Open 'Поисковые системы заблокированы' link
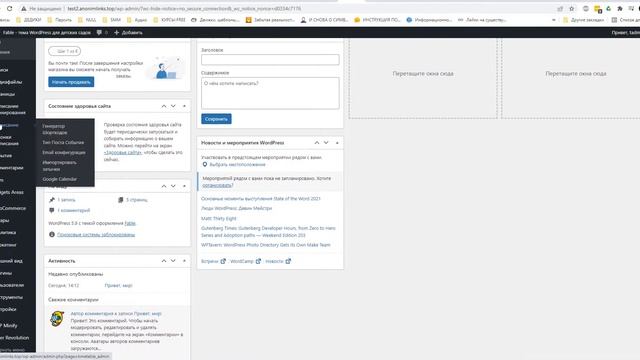640x360 pixels. [x=96, y=235]
